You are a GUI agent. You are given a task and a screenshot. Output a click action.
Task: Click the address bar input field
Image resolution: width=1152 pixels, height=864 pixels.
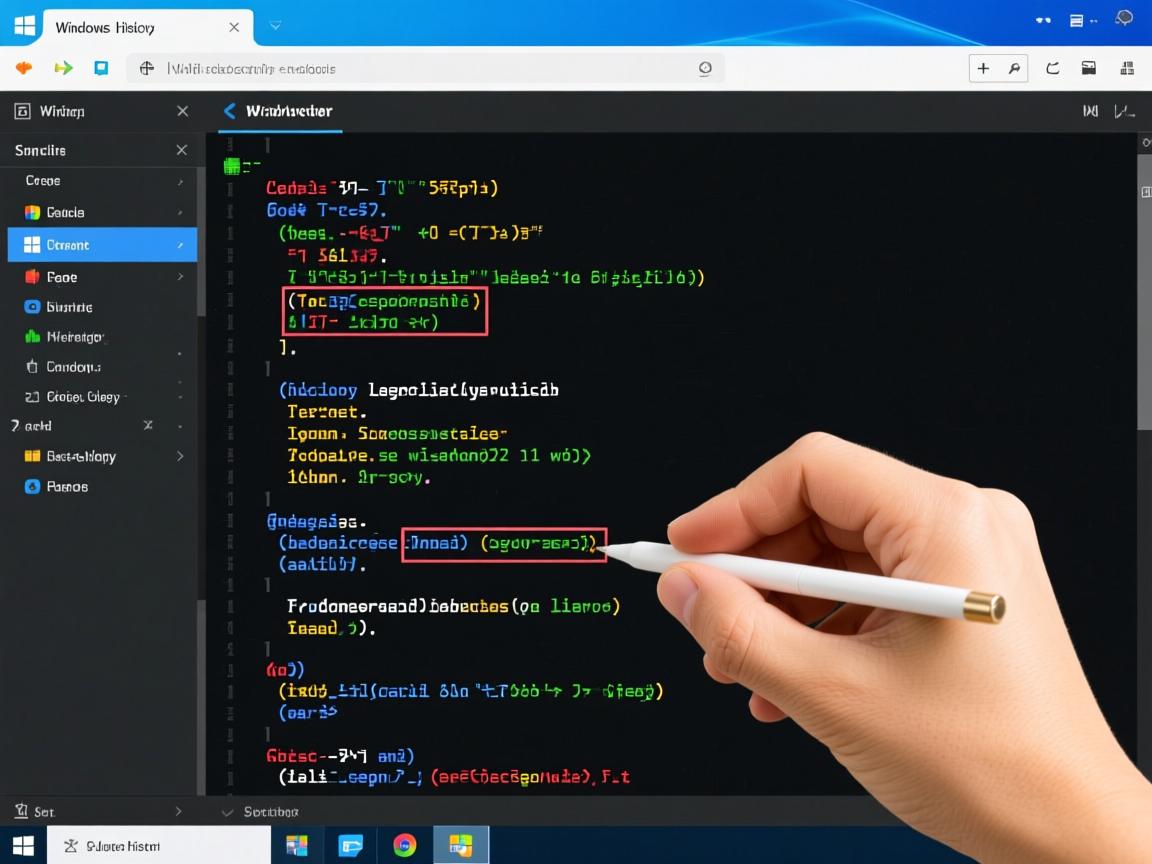pos(420,69)
